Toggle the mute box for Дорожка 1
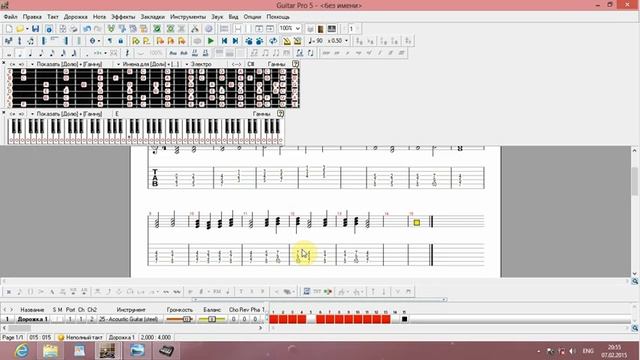The image size is (640, 360). pyautogui.click(x=60, y=319)
